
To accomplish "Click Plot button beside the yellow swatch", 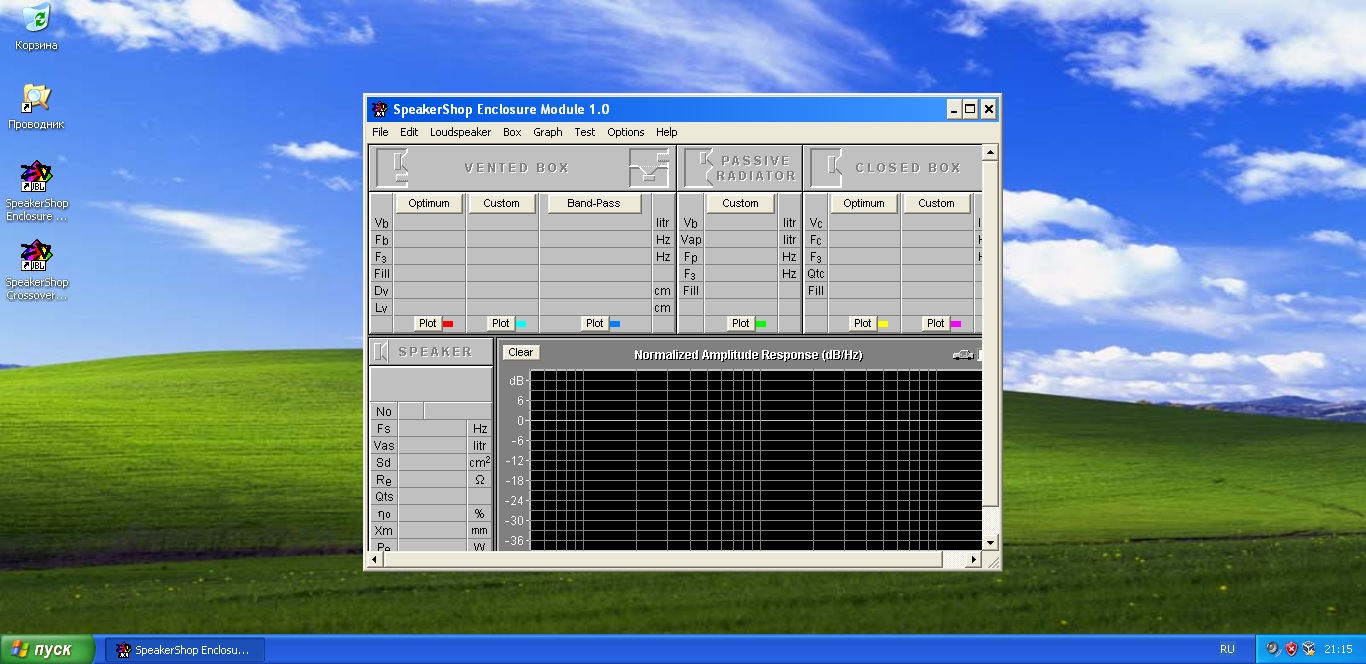I will [x=862, y=323].
